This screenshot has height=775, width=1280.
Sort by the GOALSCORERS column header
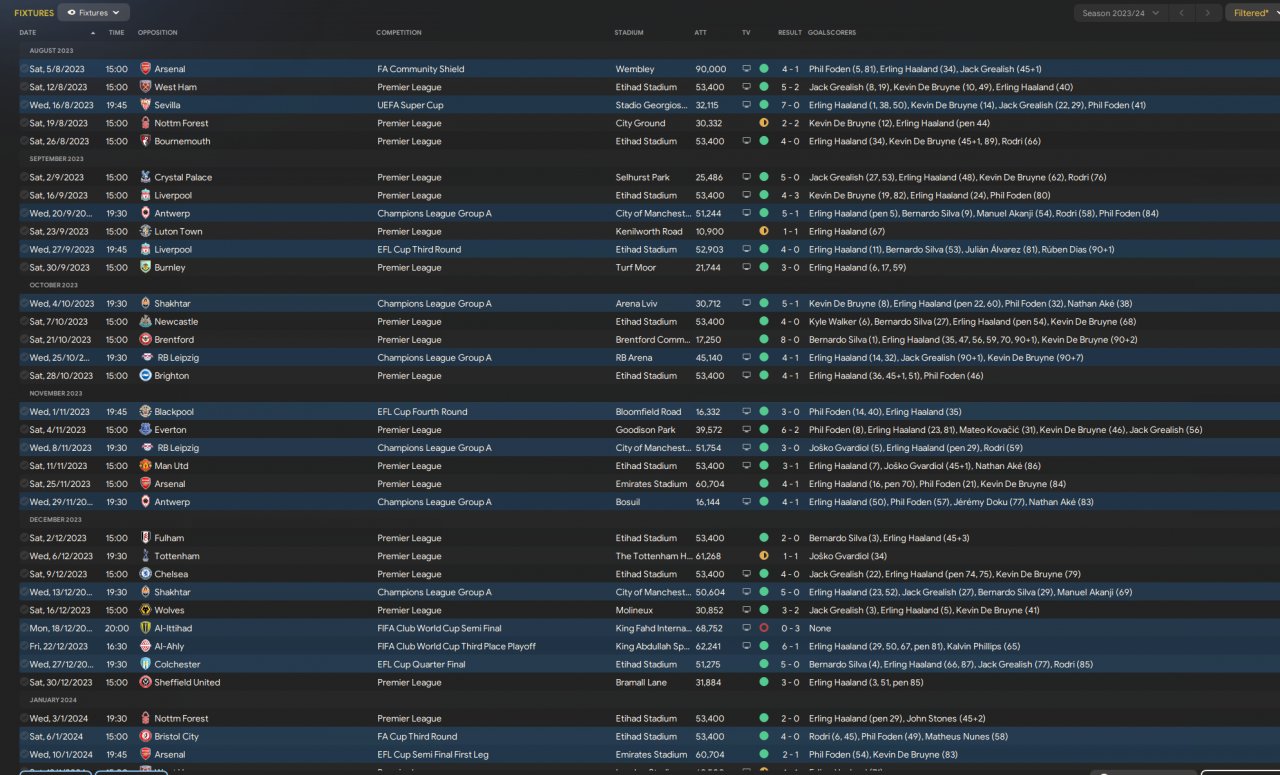tap(832, 33)
